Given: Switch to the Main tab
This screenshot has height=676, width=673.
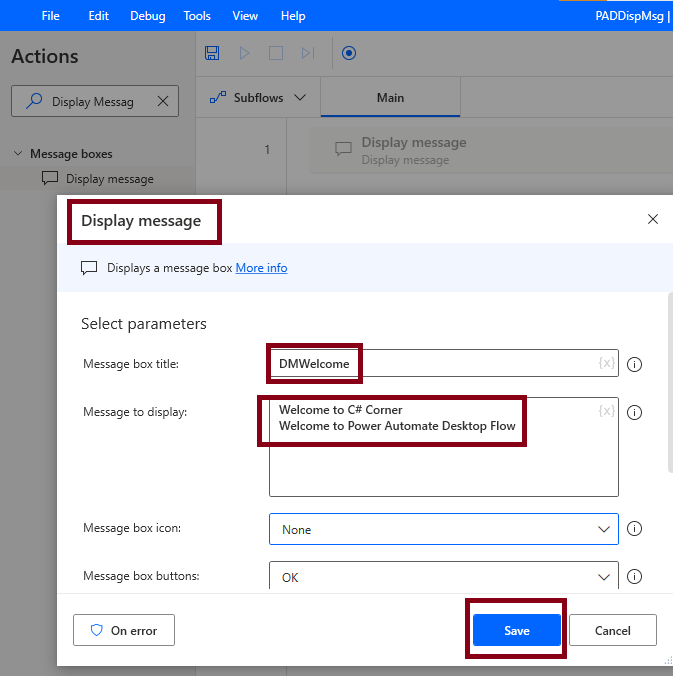Looking at the screenshot, I should pos(390,98).
